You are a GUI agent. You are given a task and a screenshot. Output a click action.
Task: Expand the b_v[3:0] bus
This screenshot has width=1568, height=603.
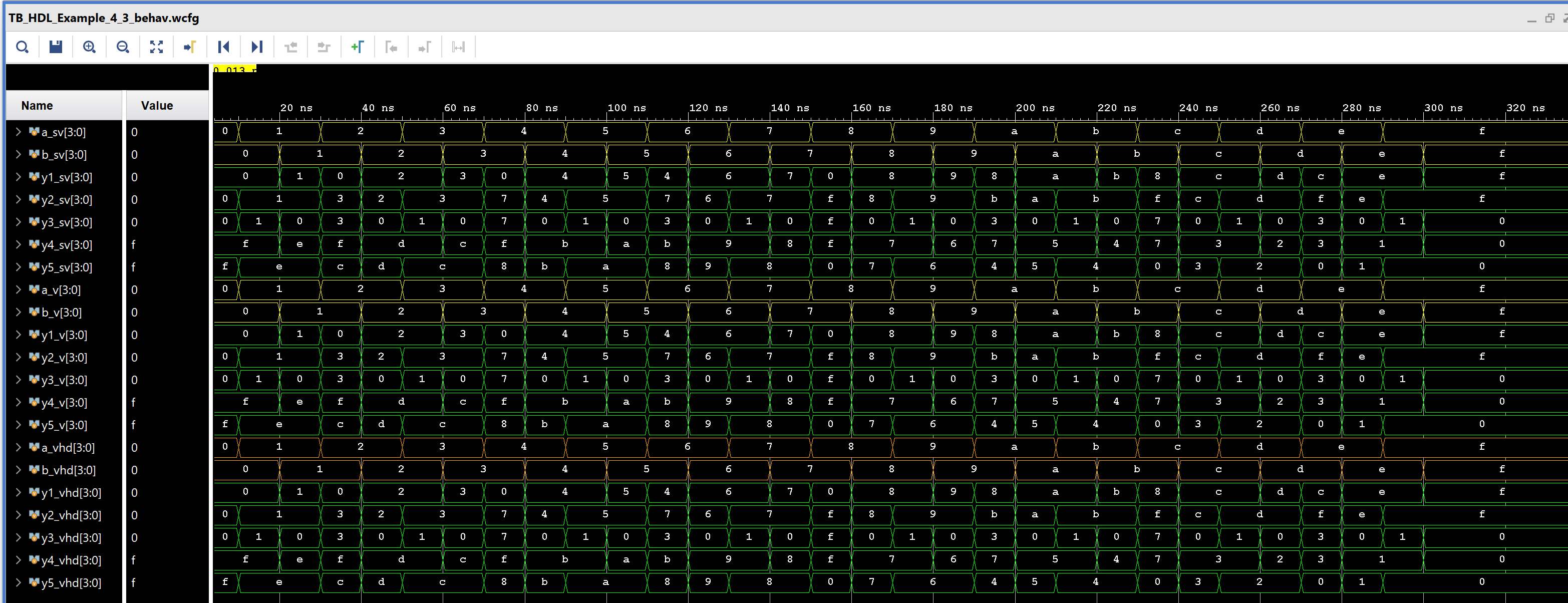18,312
